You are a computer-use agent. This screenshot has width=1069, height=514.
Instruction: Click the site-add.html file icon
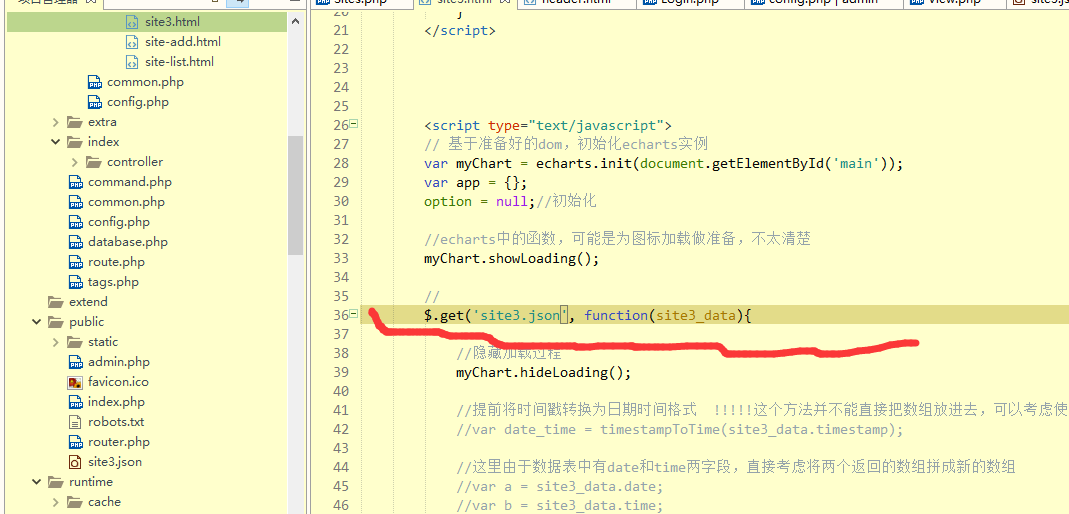point(132,42)
